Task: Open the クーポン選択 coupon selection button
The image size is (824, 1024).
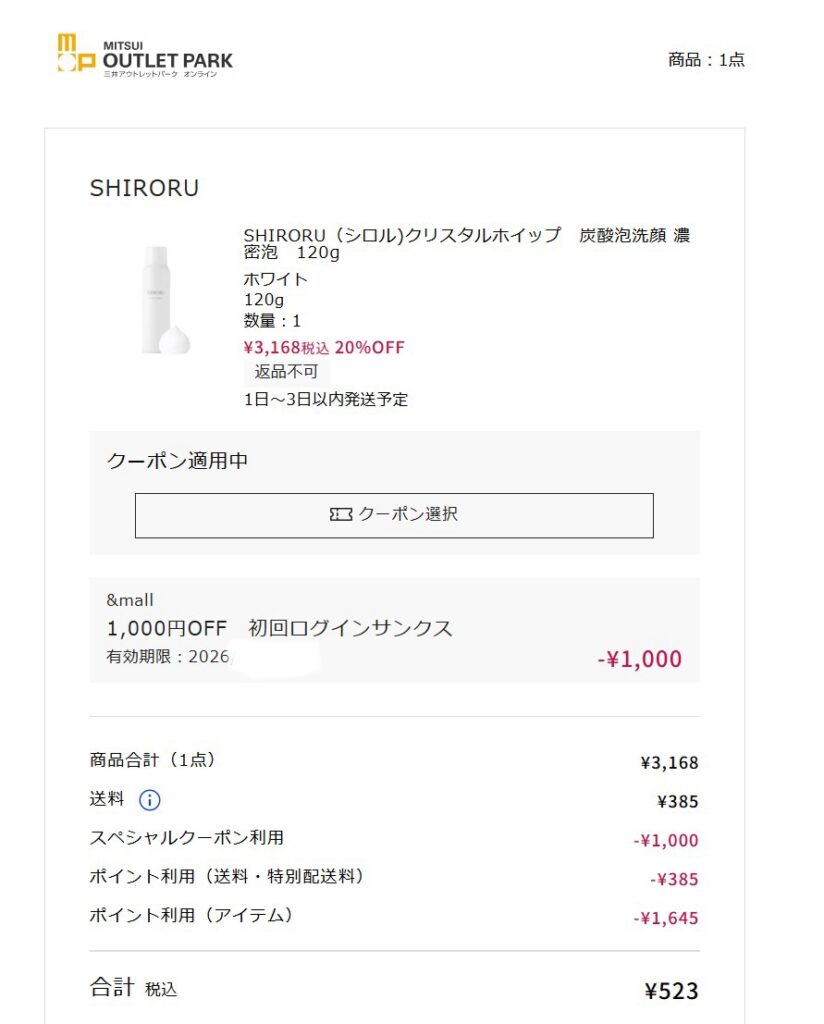Action: pos(394,515)
